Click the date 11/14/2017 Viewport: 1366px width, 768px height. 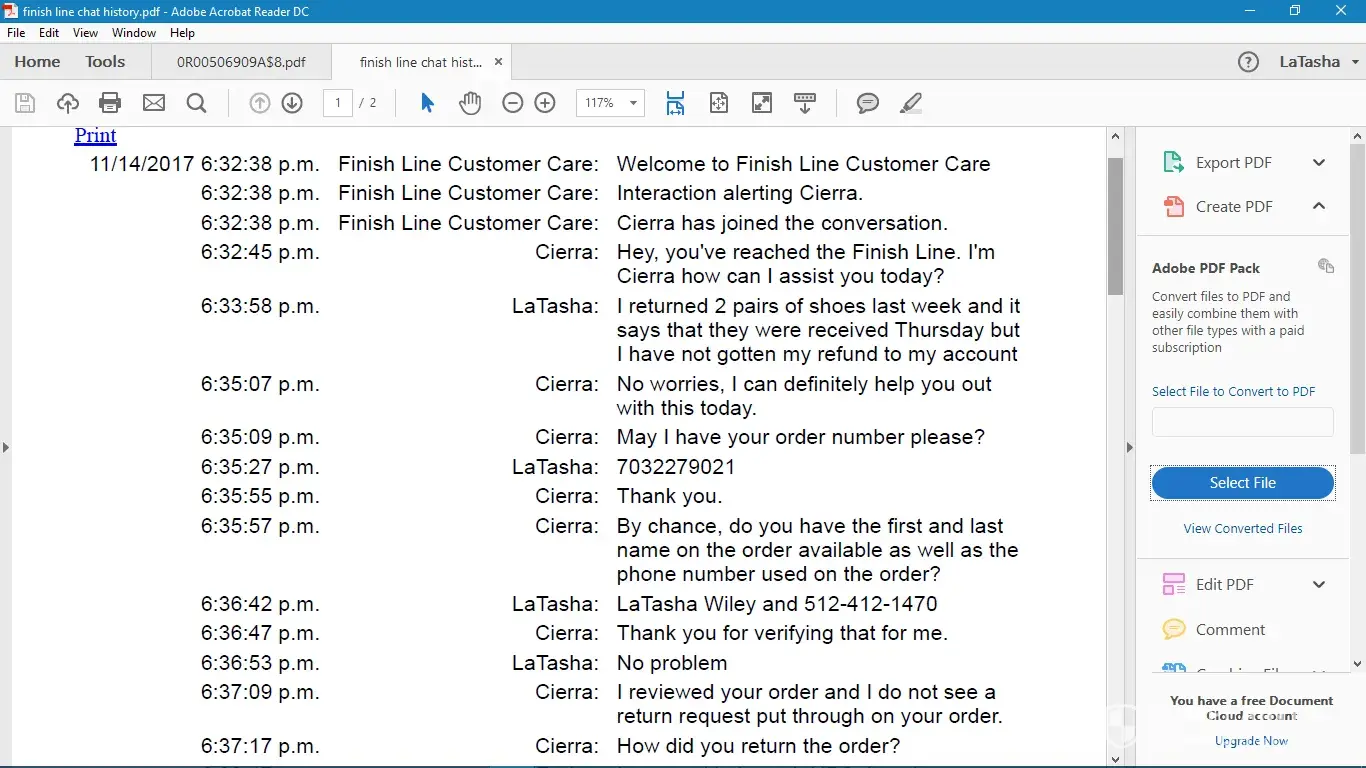(142, 164)
